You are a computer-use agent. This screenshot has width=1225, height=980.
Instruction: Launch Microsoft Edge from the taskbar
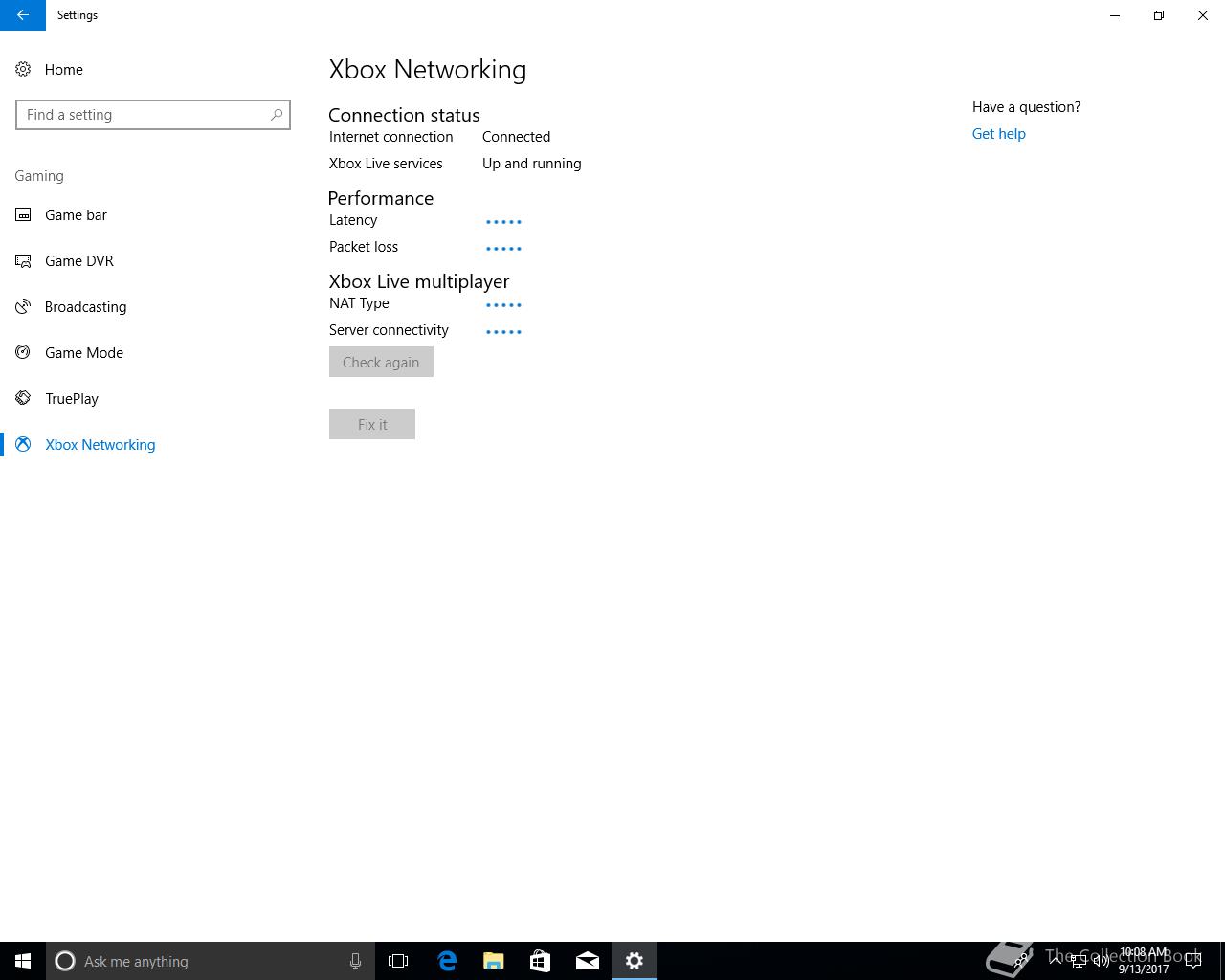pyautogui.click(x=447, y=961)
